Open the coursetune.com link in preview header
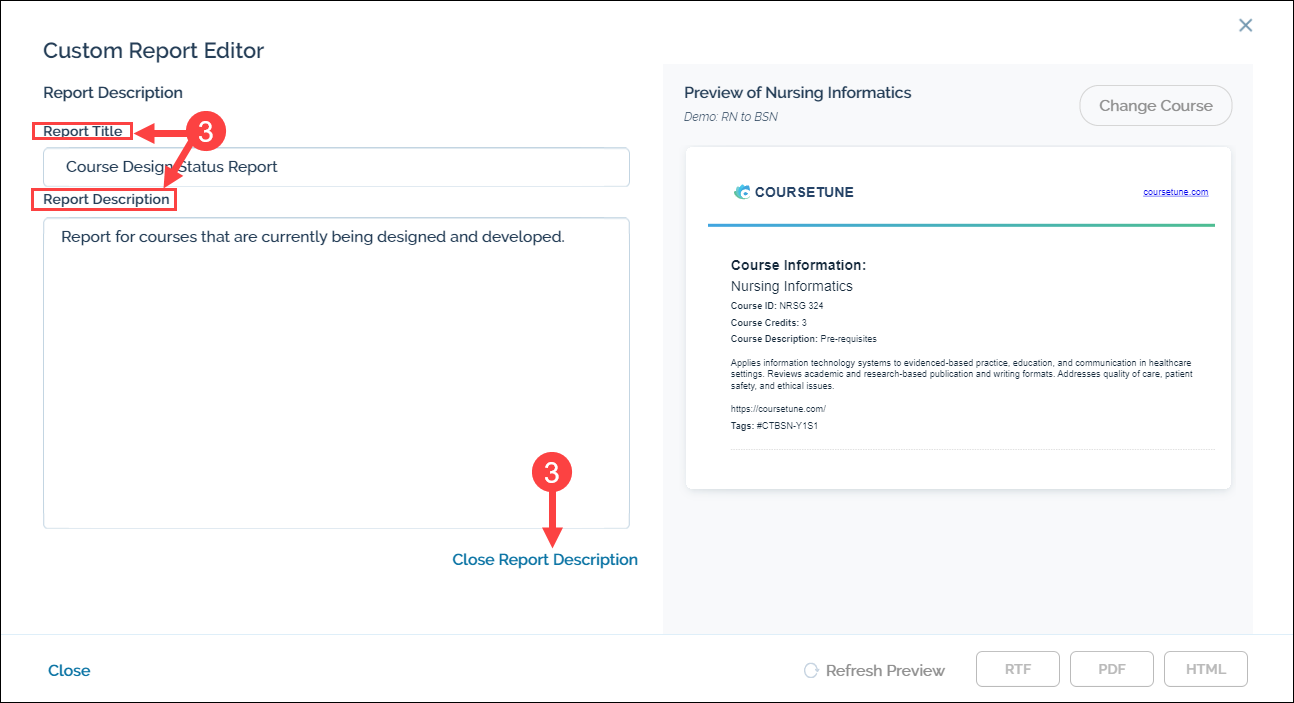This screenshot has width=1294, height=703. click(x=1175, y=192)
